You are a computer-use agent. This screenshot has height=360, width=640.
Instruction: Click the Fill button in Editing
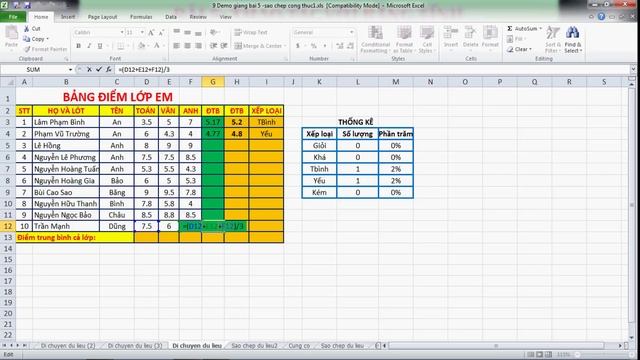(516, 39)
